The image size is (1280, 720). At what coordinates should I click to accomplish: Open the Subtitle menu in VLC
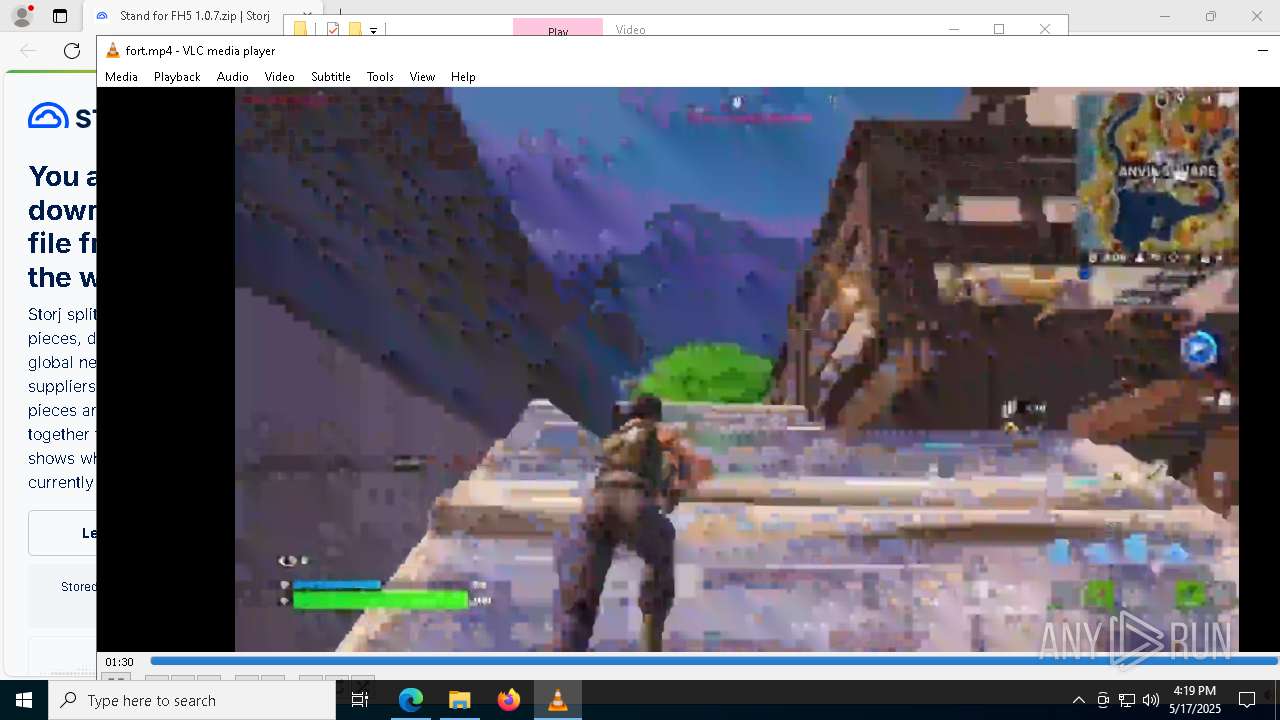click(330, 77)
